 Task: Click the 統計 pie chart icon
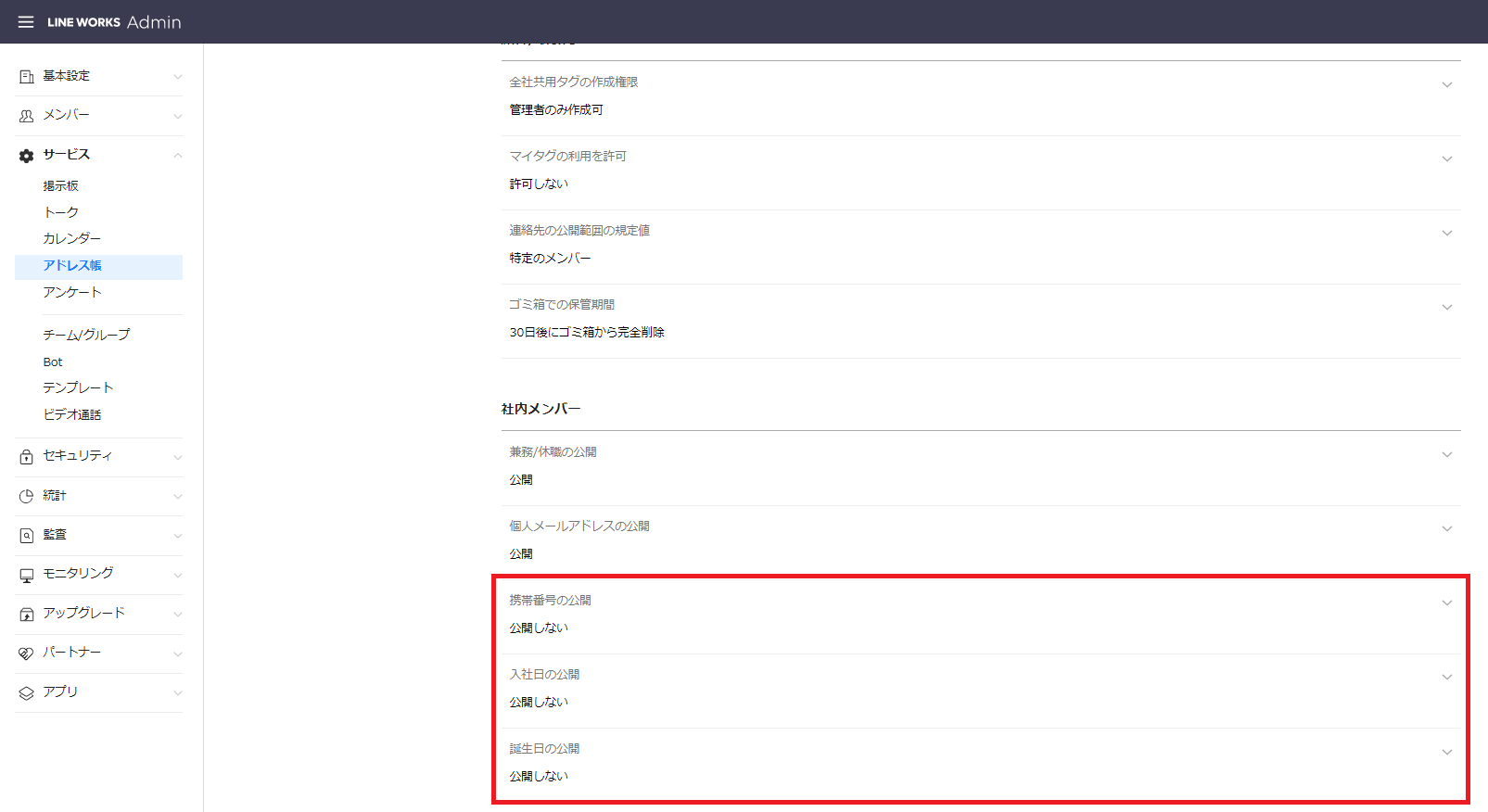[27, 497]
